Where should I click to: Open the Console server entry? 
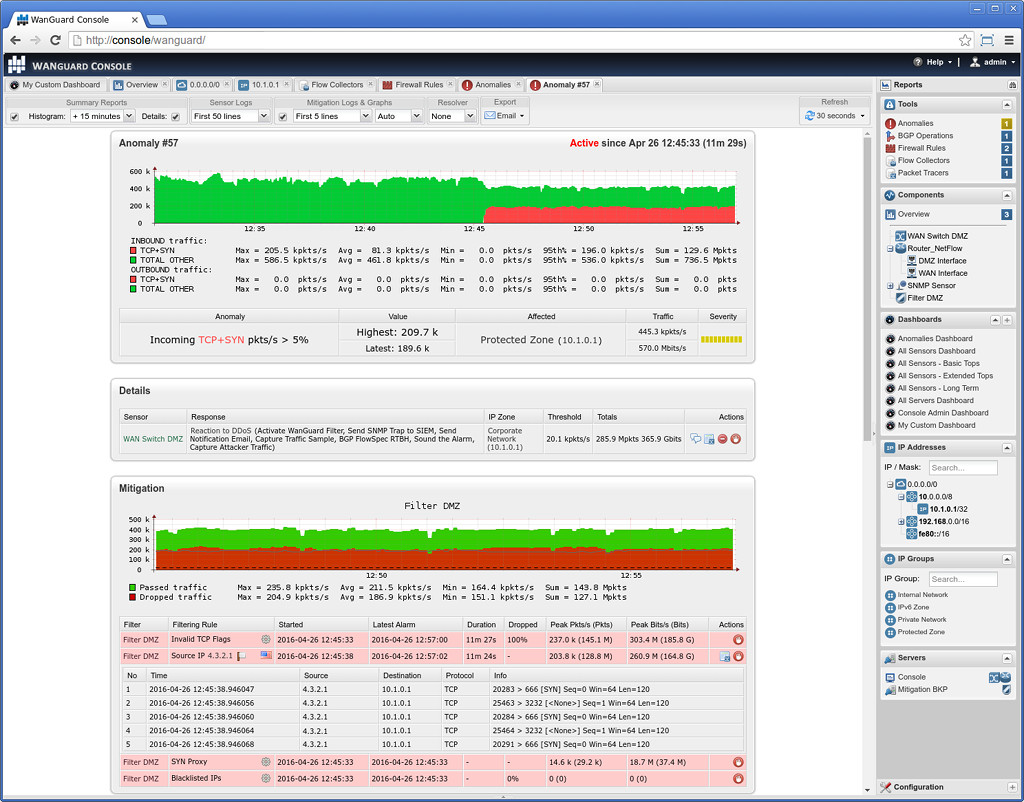[911, 677]
